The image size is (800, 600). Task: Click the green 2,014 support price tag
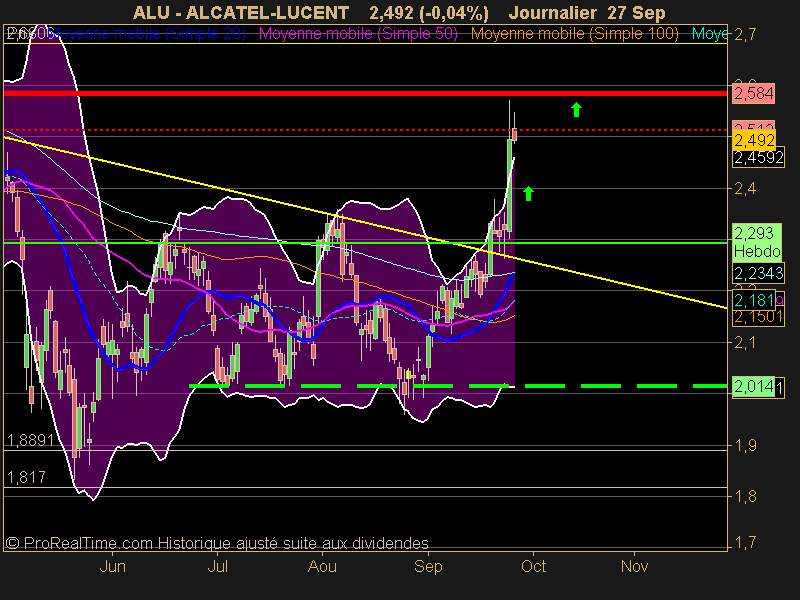click(755, 386)
